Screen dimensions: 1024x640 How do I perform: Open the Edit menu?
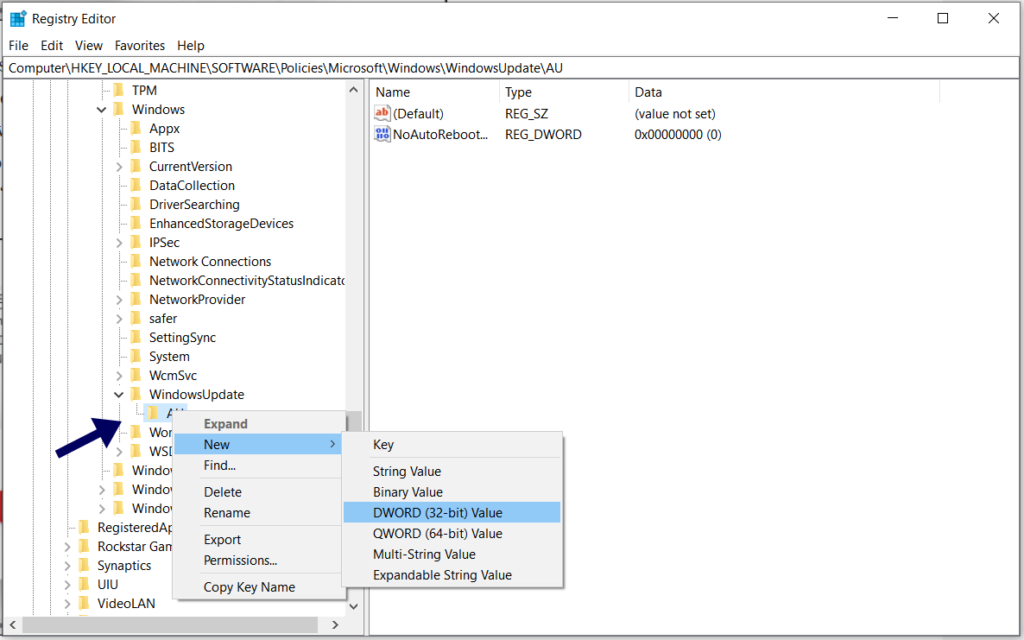pos(51,45)
